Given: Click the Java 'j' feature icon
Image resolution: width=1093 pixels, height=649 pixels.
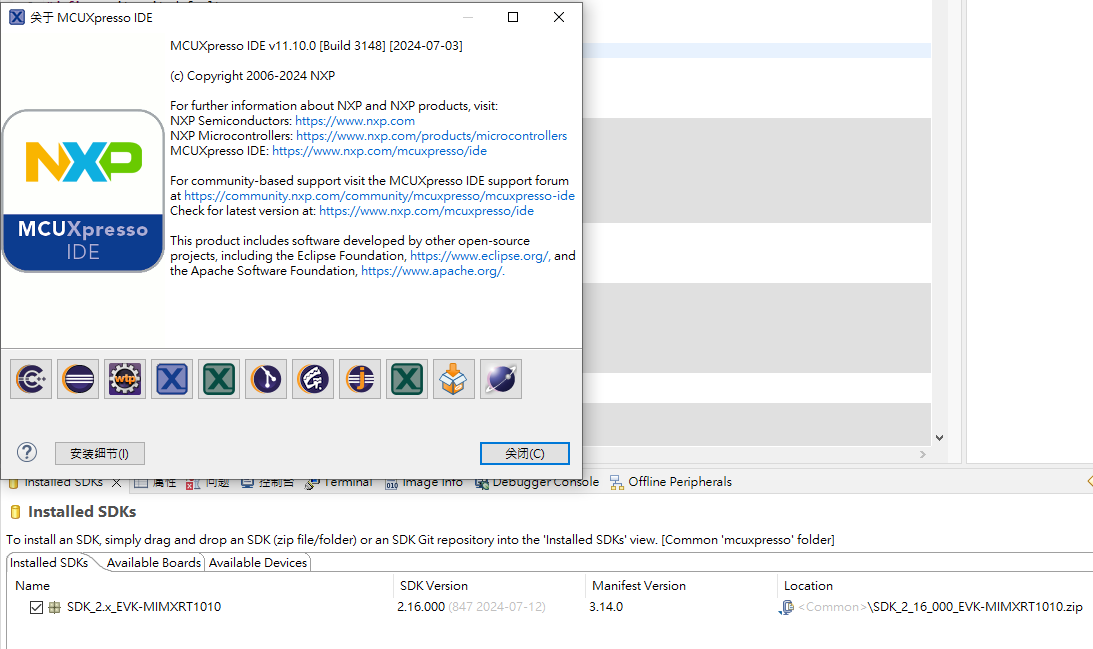Looking at the screenshot, I should [x=359, y=379].
